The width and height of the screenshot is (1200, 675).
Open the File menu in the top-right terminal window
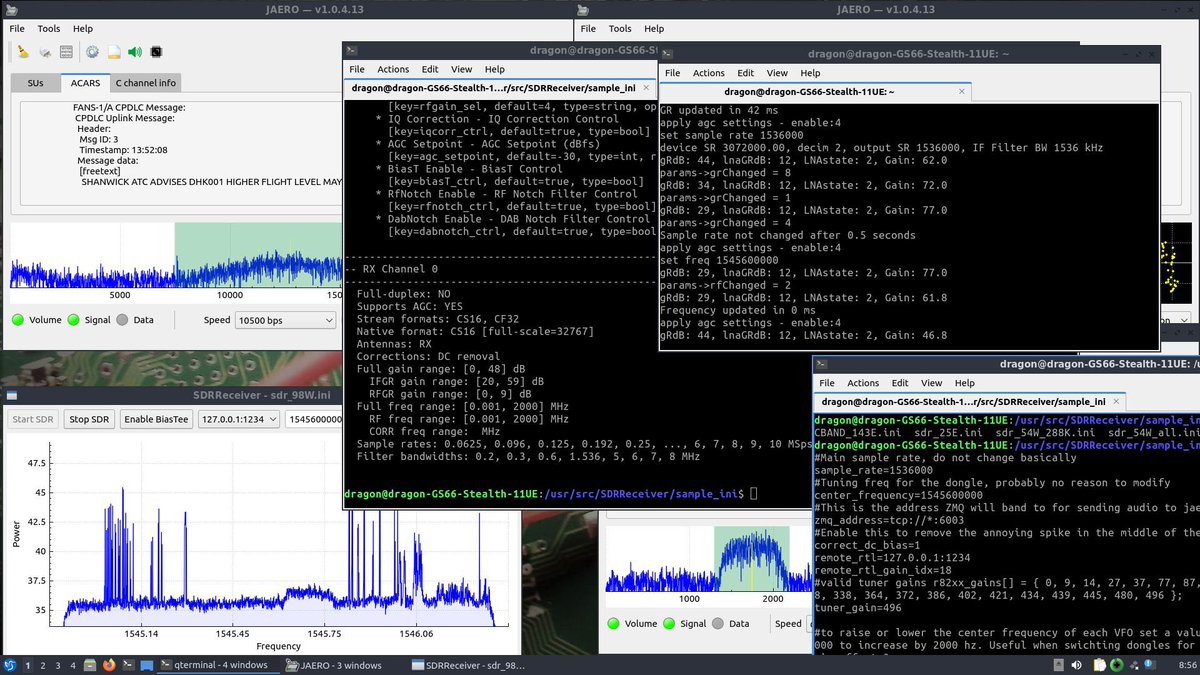(672, 72)
